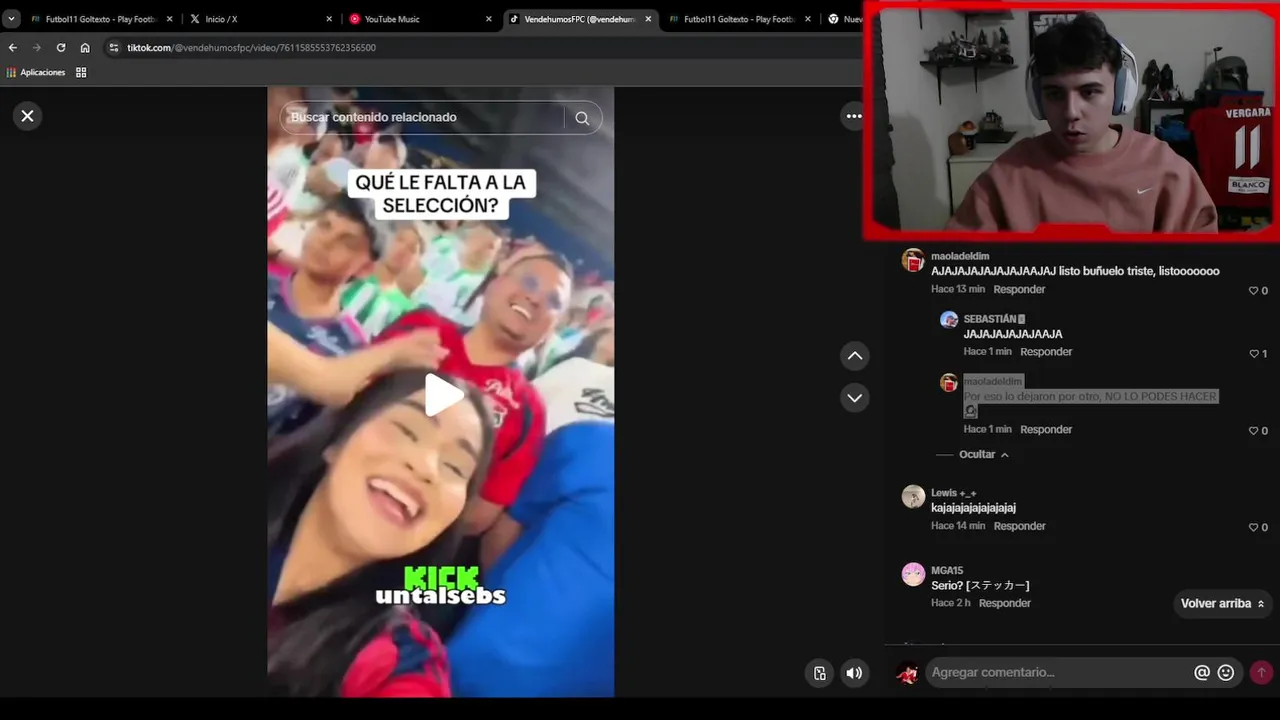Click Responder under Lewis +_+ comment
This screenshot has height=720, width=1280.
(x=1019, y=526)
